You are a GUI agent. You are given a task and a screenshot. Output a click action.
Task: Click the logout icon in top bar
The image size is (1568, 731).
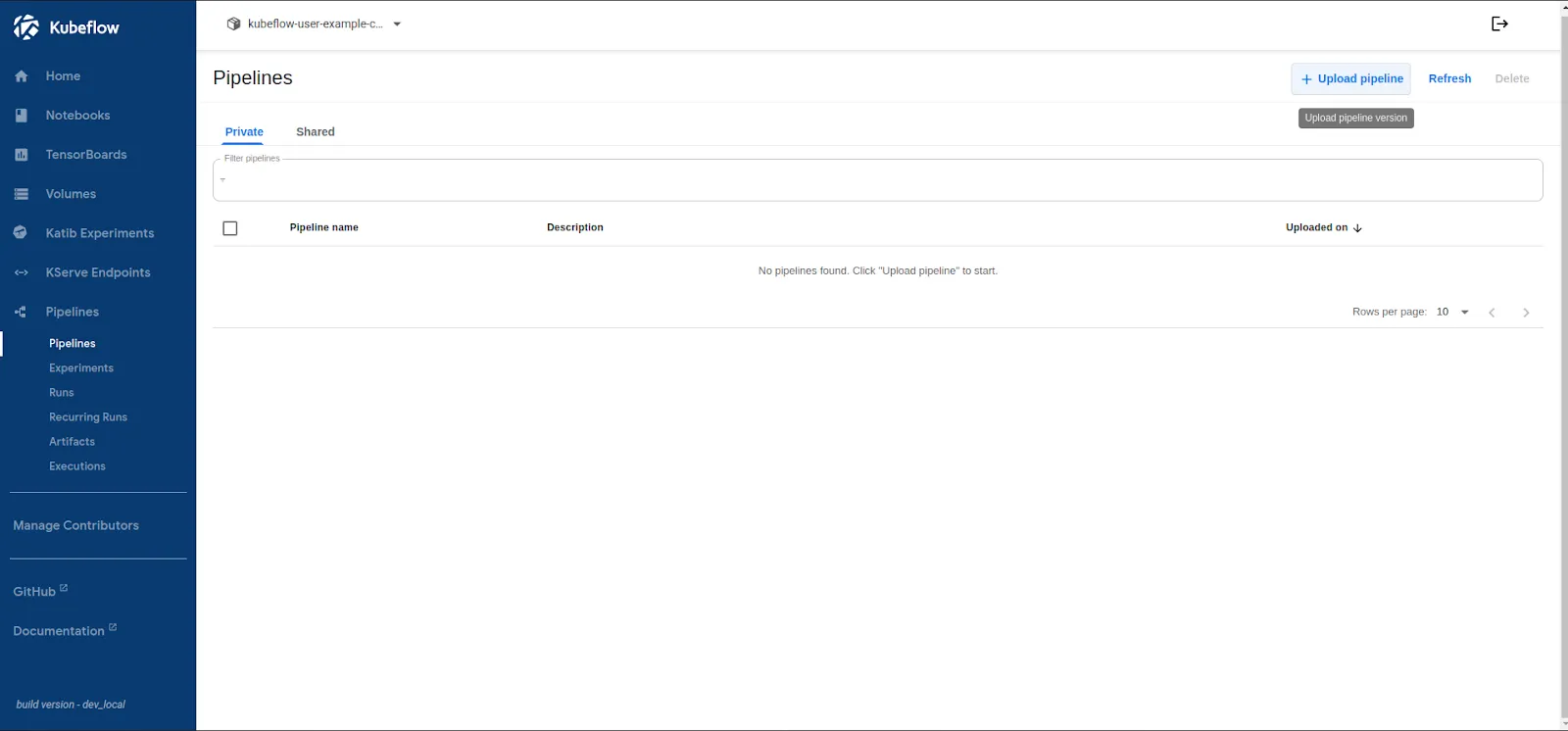(1499, 24)
